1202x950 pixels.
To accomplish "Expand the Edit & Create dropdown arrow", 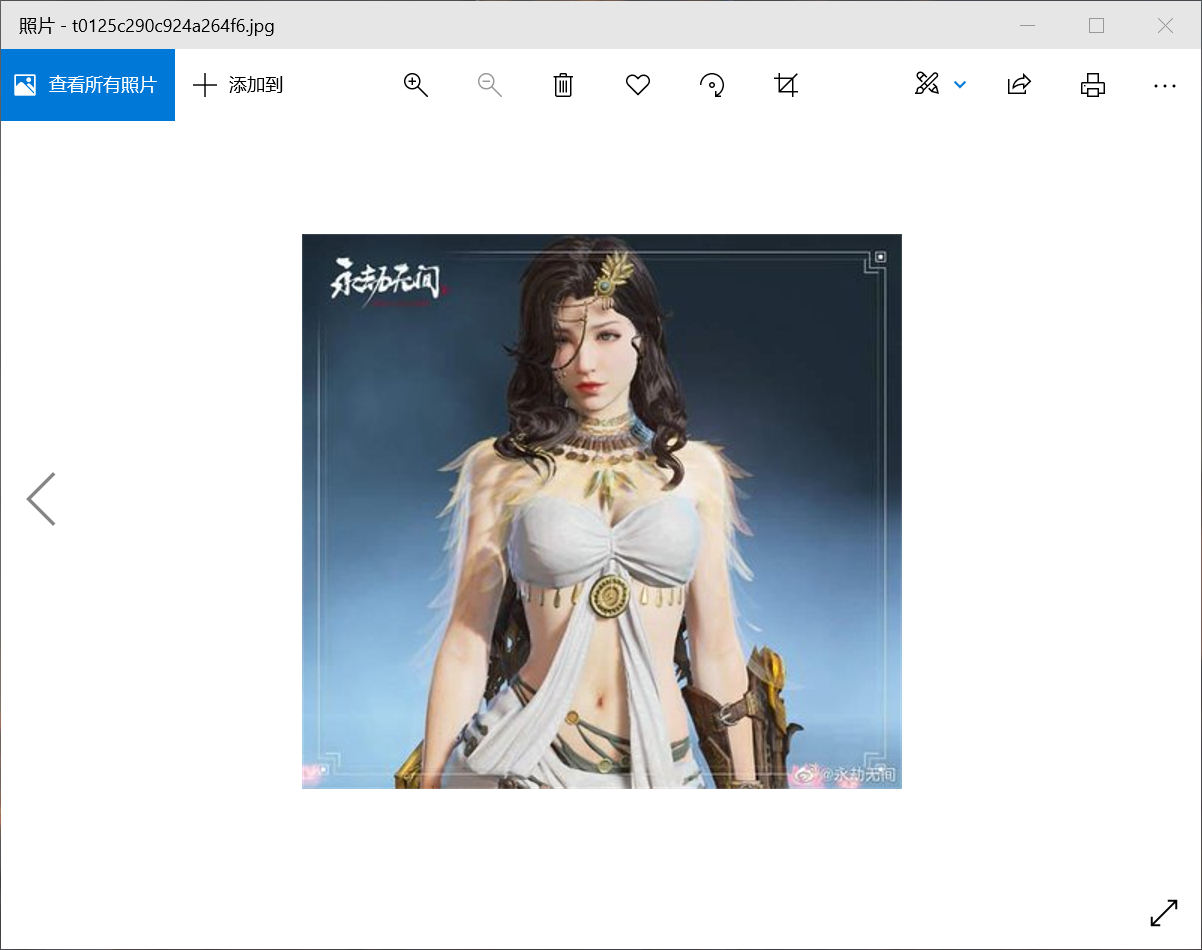I will tap(960, 85).
